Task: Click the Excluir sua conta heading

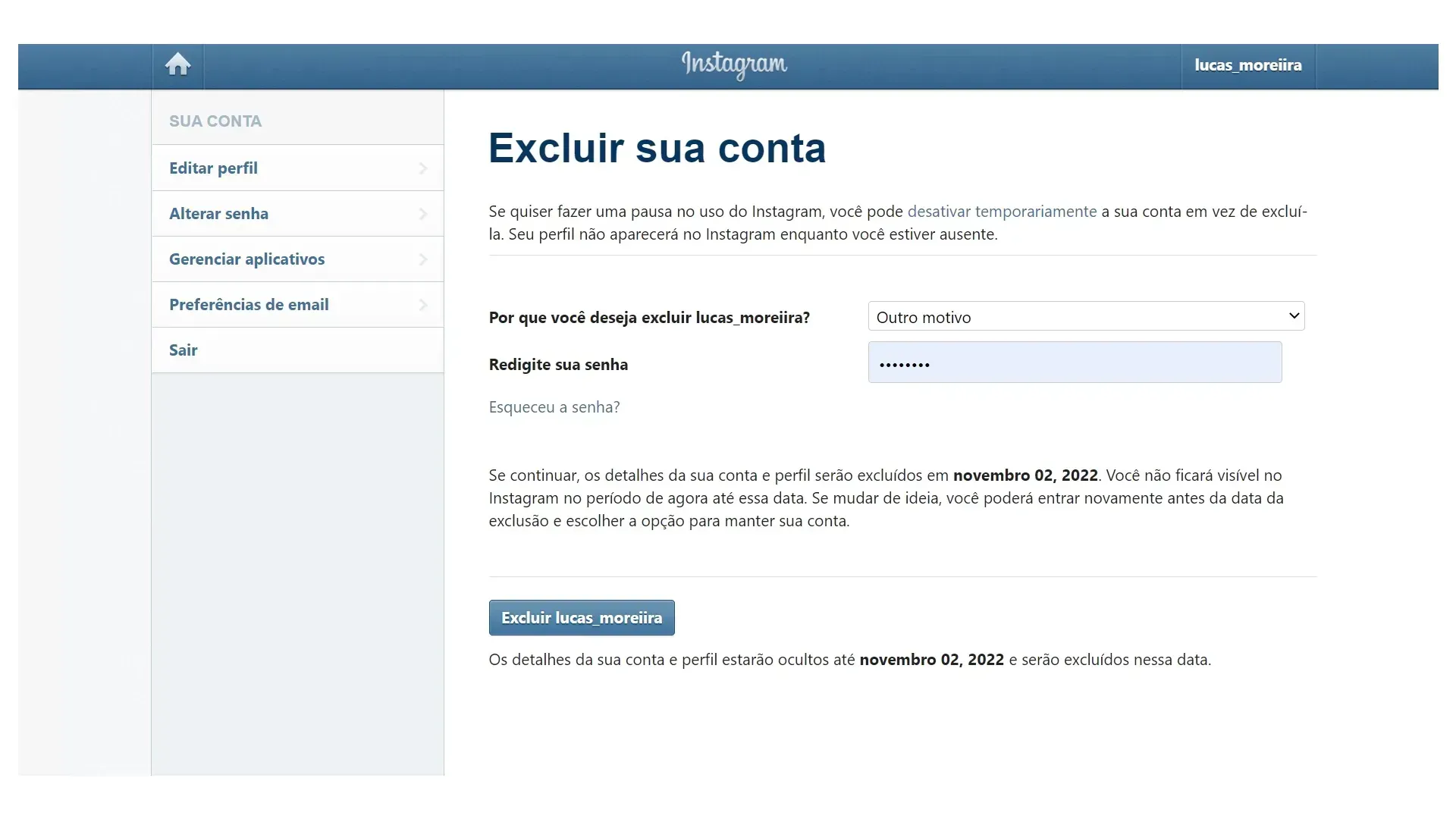Action: 657,147
